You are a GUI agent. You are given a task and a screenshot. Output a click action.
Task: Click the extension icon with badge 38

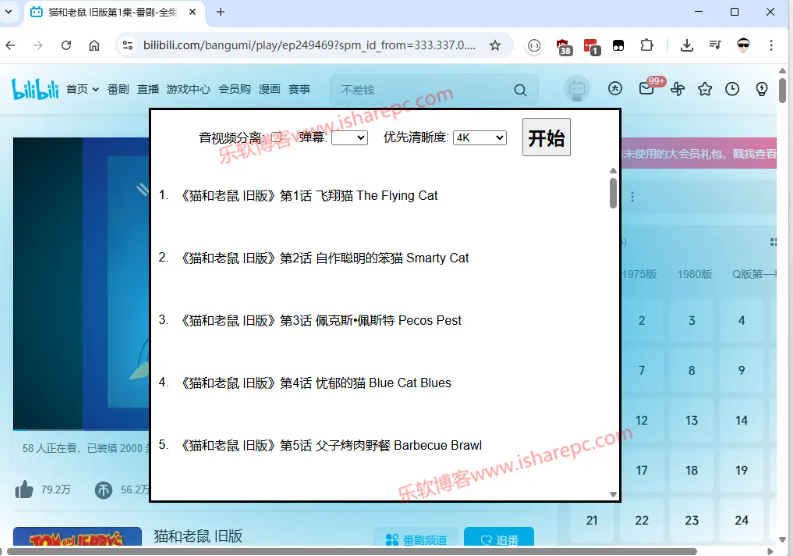[564, 47]
